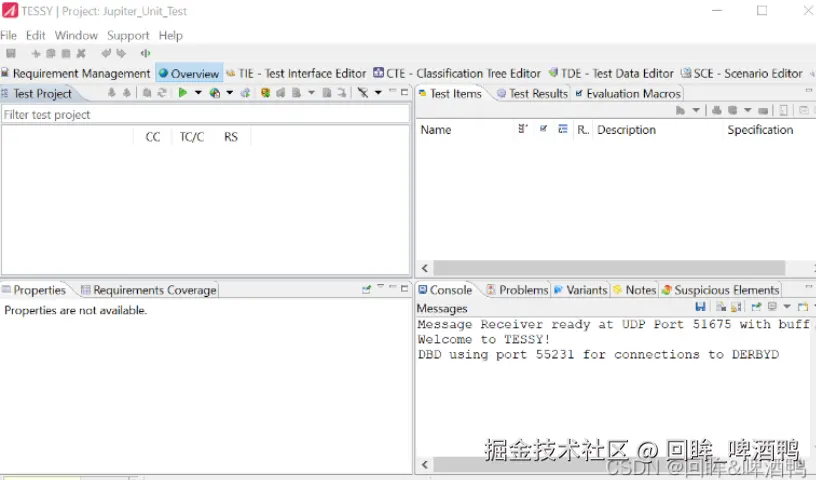
Task: Click the Name column header
Action: [436, 130]
